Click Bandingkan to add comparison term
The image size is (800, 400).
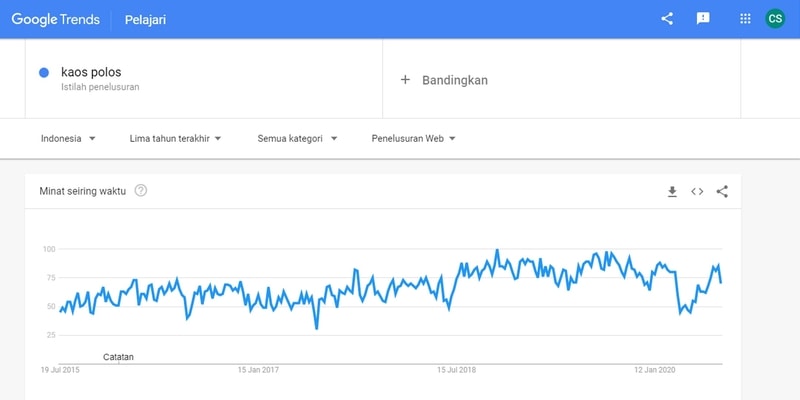pyautogui.click(x=454, y=79)
